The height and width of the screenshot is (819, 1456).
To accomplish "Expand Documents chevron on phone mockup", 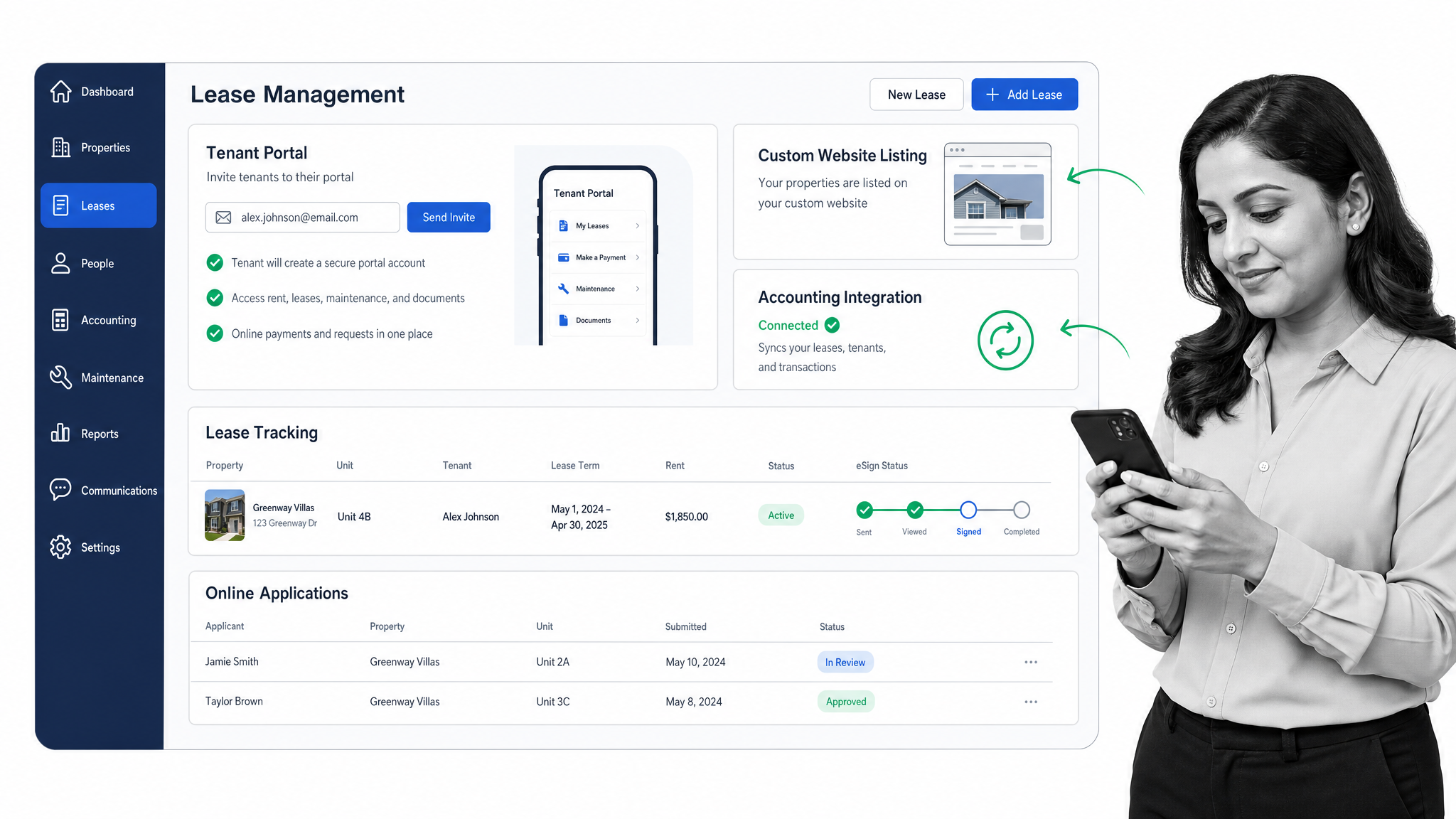I will point(638,320).
